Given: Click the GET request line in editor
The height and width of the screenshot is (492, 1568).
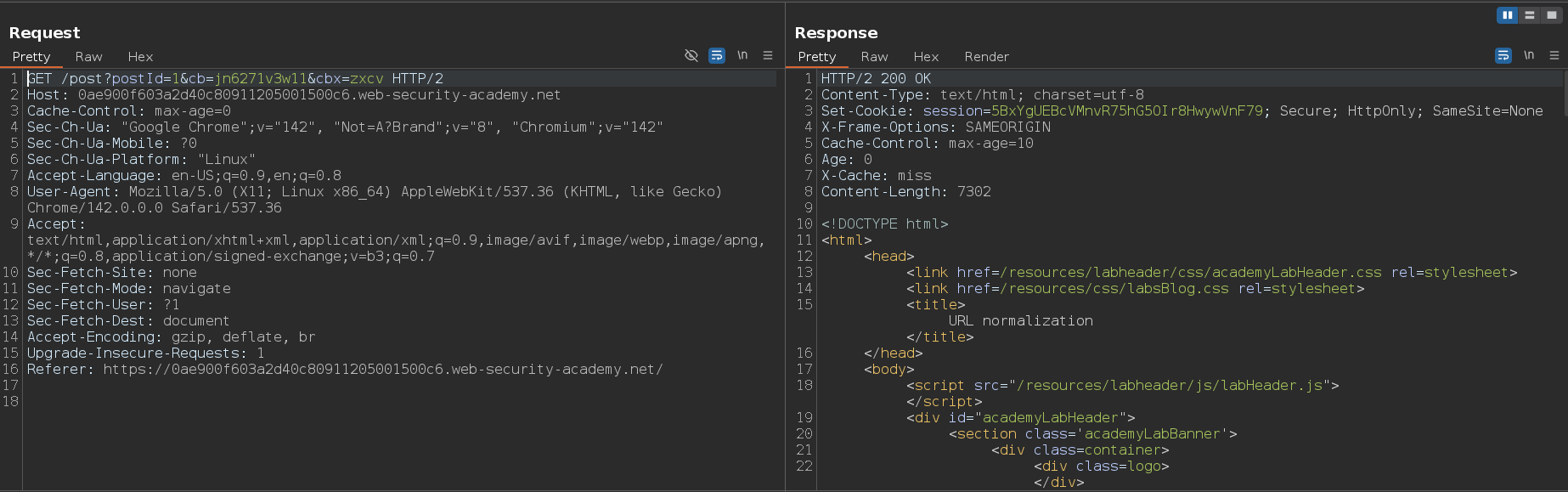Looking at the screenshot, I should pos(234,79).
